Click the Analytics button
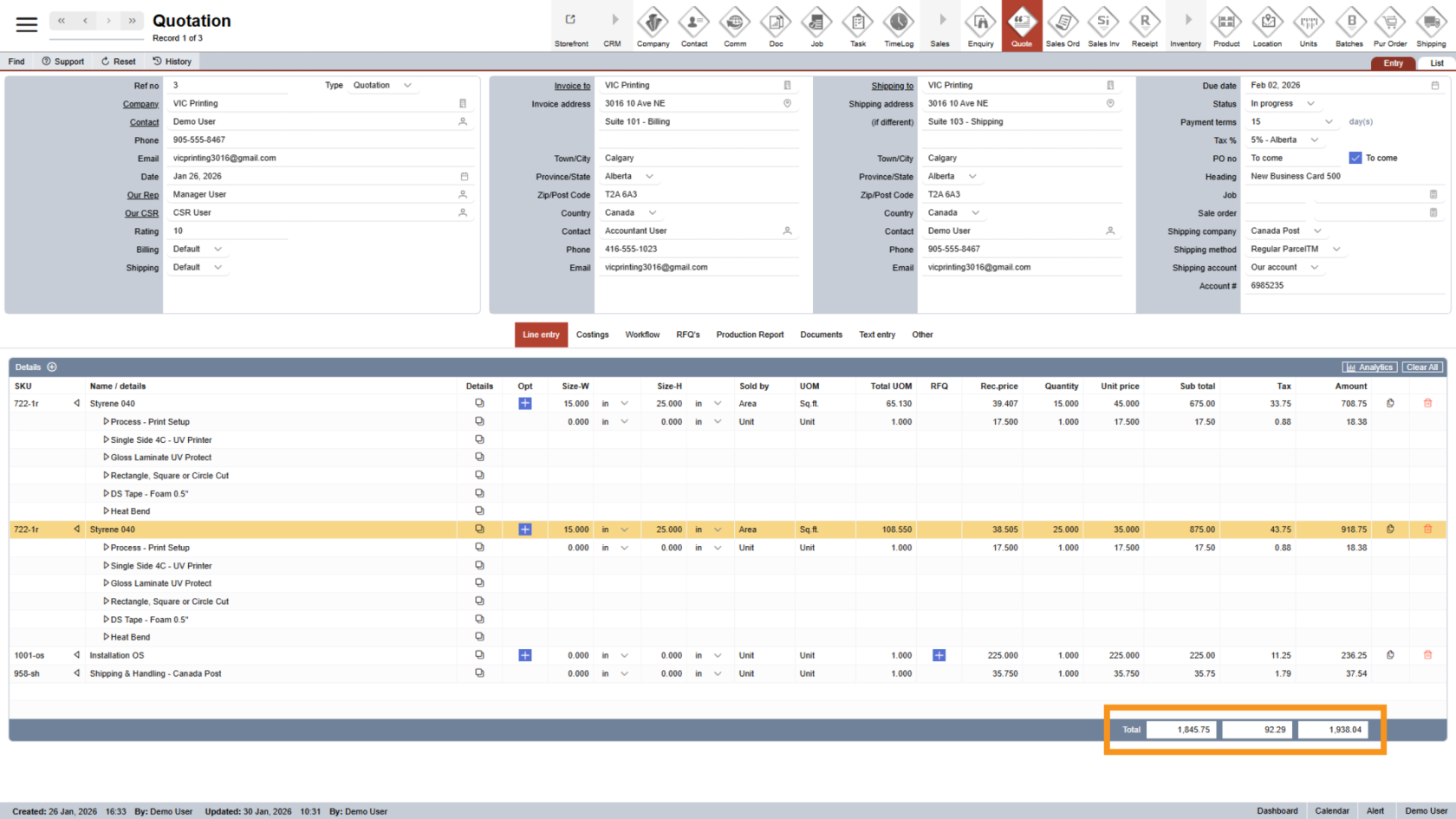The height and width of the screenshot is (819, 1456). (x=1368, y=367)
